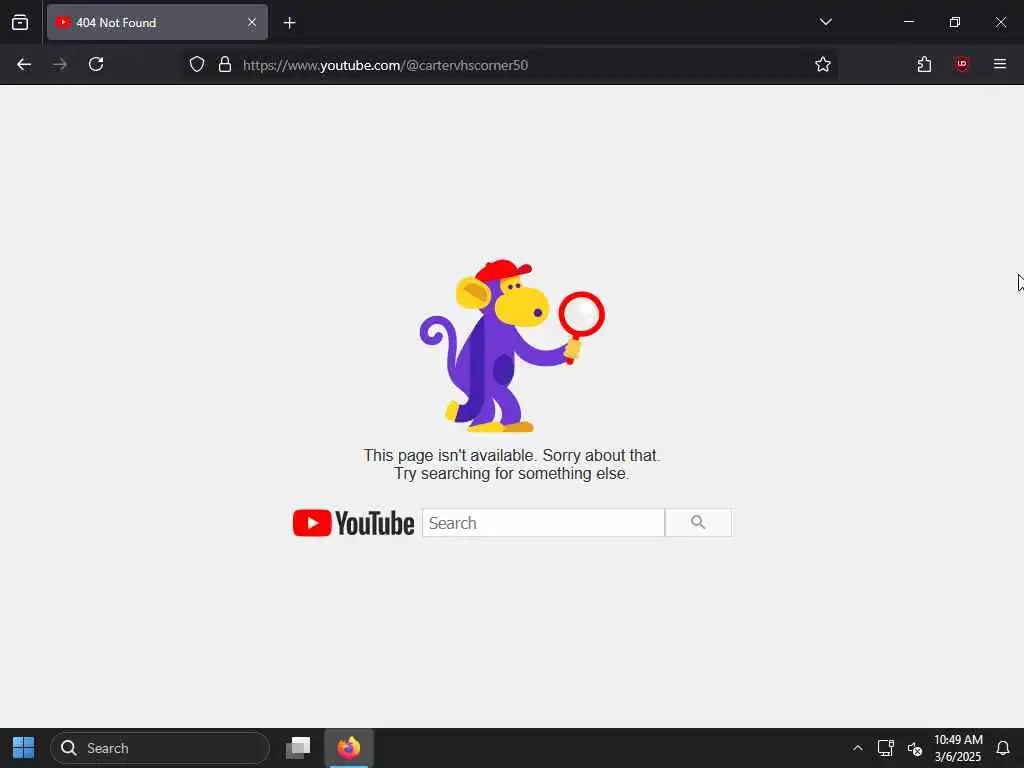
Task: Close the Firefox window
Action: pos(1000,22)
